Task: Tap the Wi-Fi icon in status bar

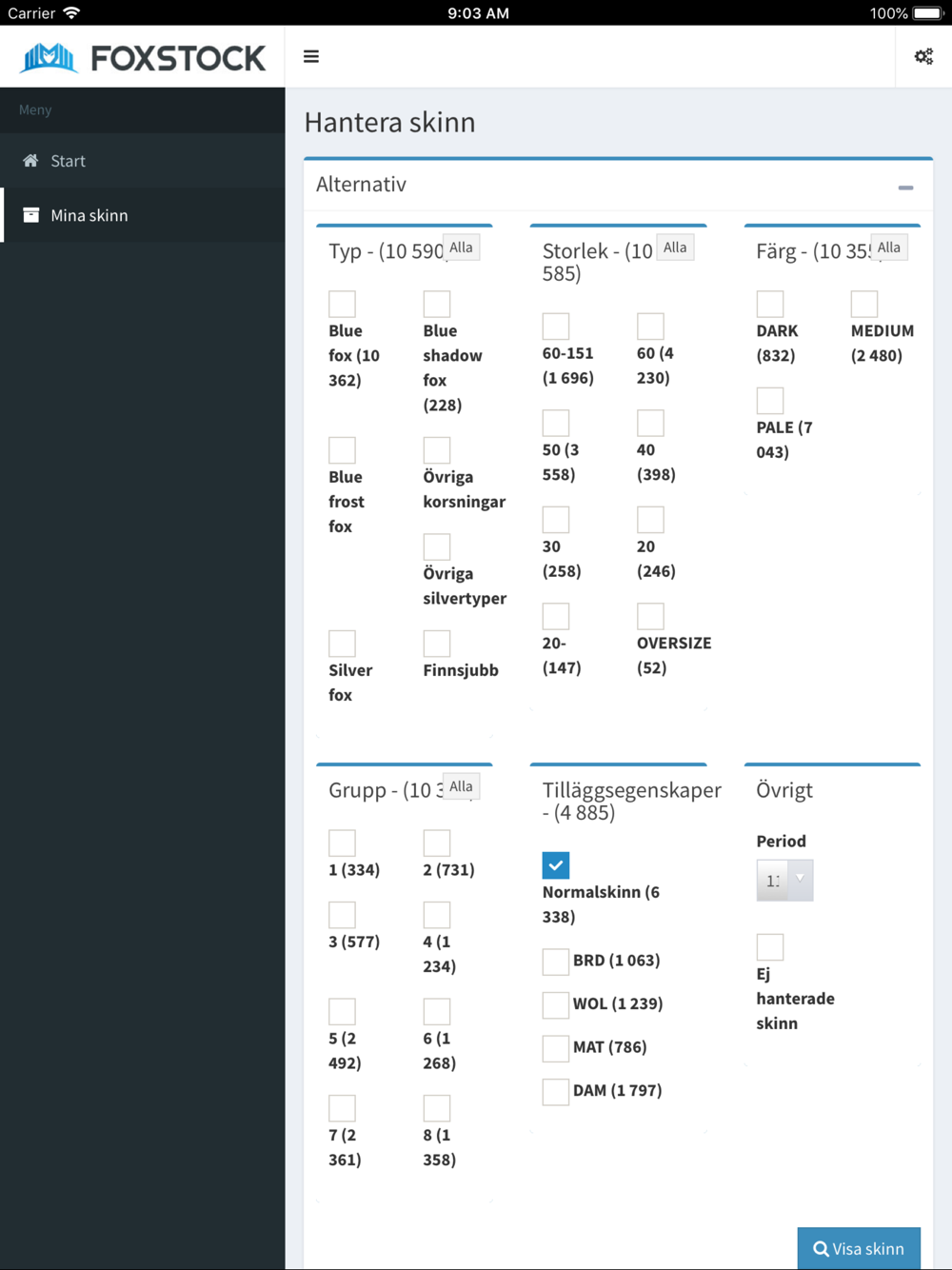Action: click(71, 13)
